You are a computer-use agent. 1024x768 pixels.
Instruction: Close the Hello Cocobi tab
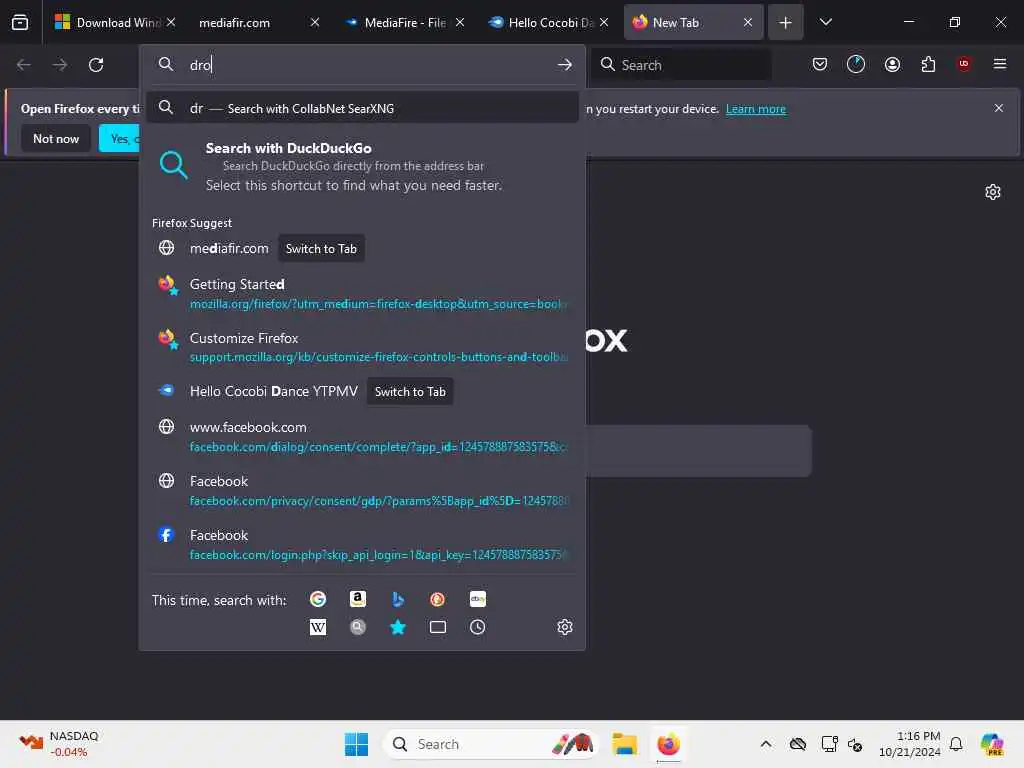coord(604,22)
